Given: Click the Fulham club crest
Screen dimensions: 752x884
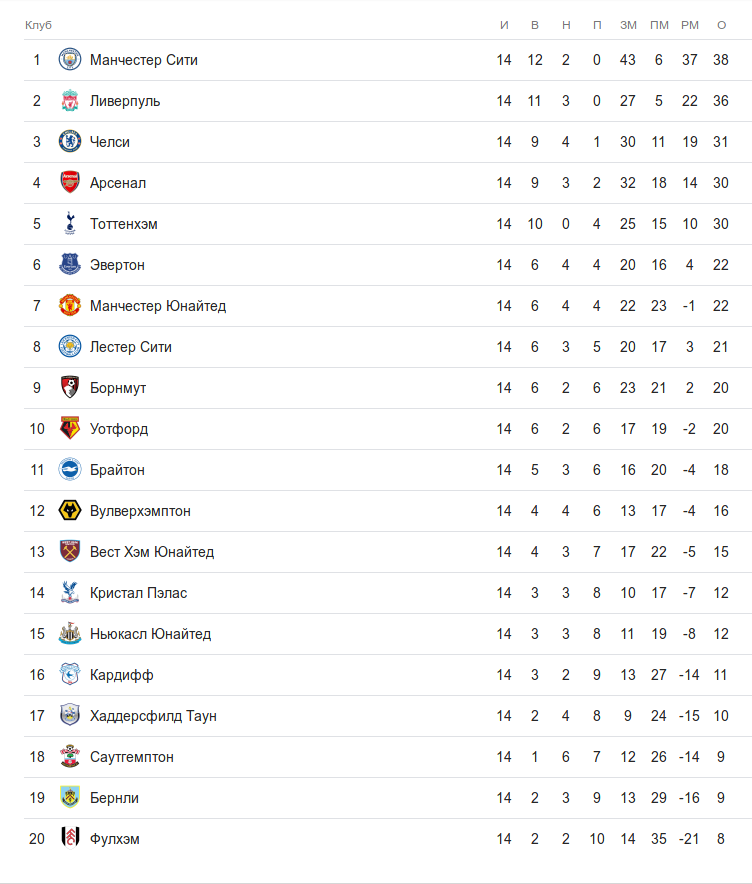Looking at the screenshot, I should pos(69,839).
